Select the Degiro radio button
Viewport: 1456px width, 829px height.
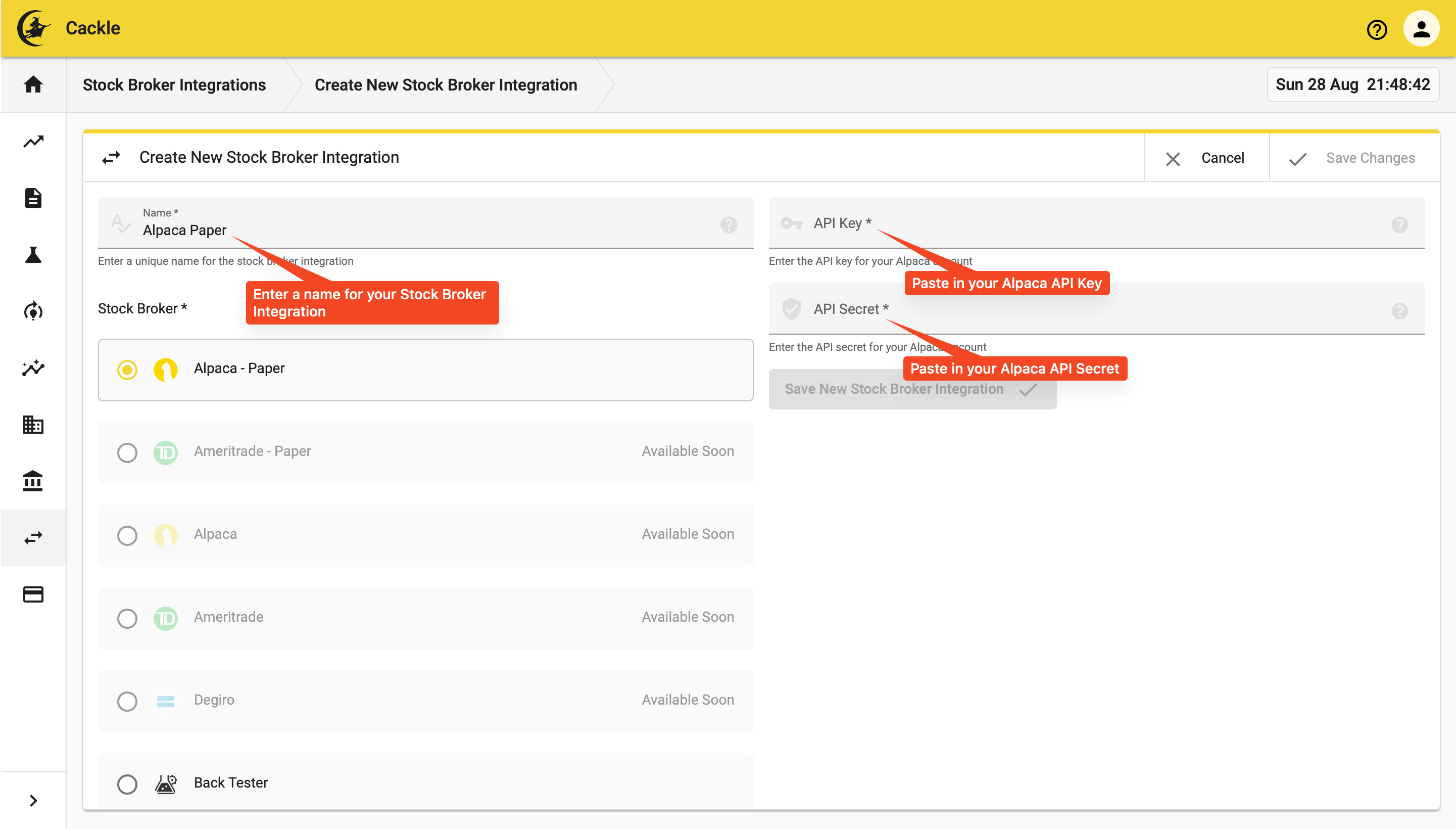tap(127, 702)
